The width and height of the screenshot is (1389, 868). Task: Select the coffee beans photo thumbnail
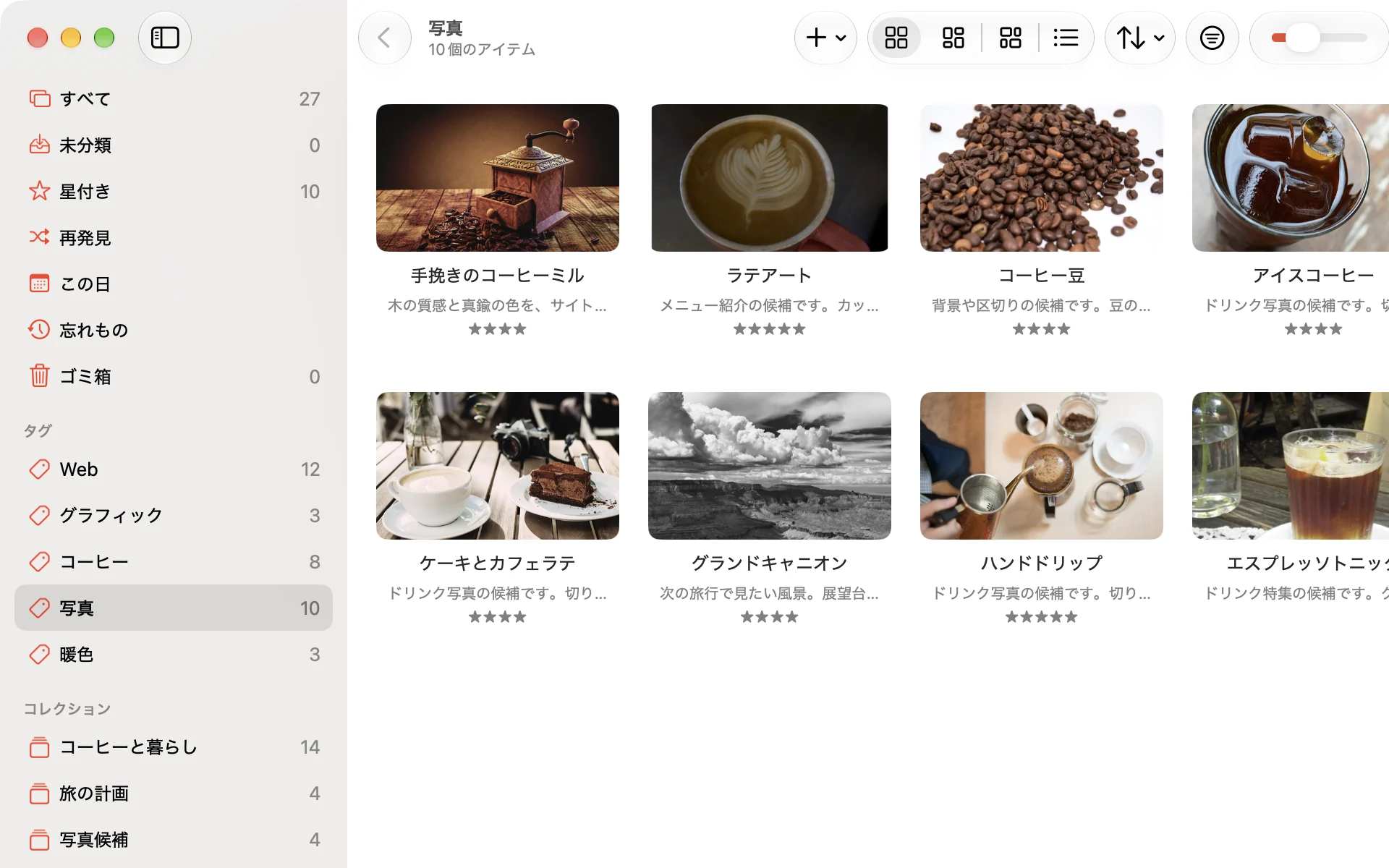1042,178
